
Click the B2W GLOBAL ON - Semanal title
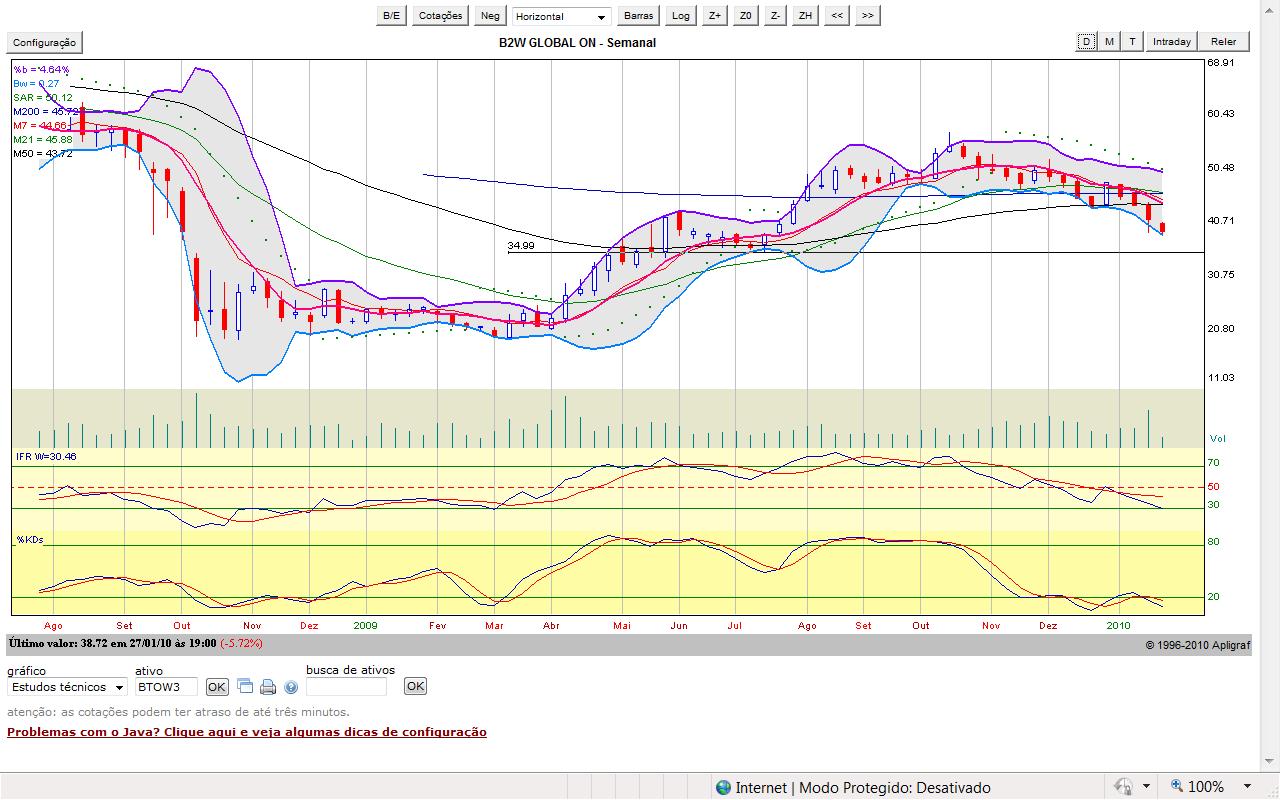(x=577, y=43)
